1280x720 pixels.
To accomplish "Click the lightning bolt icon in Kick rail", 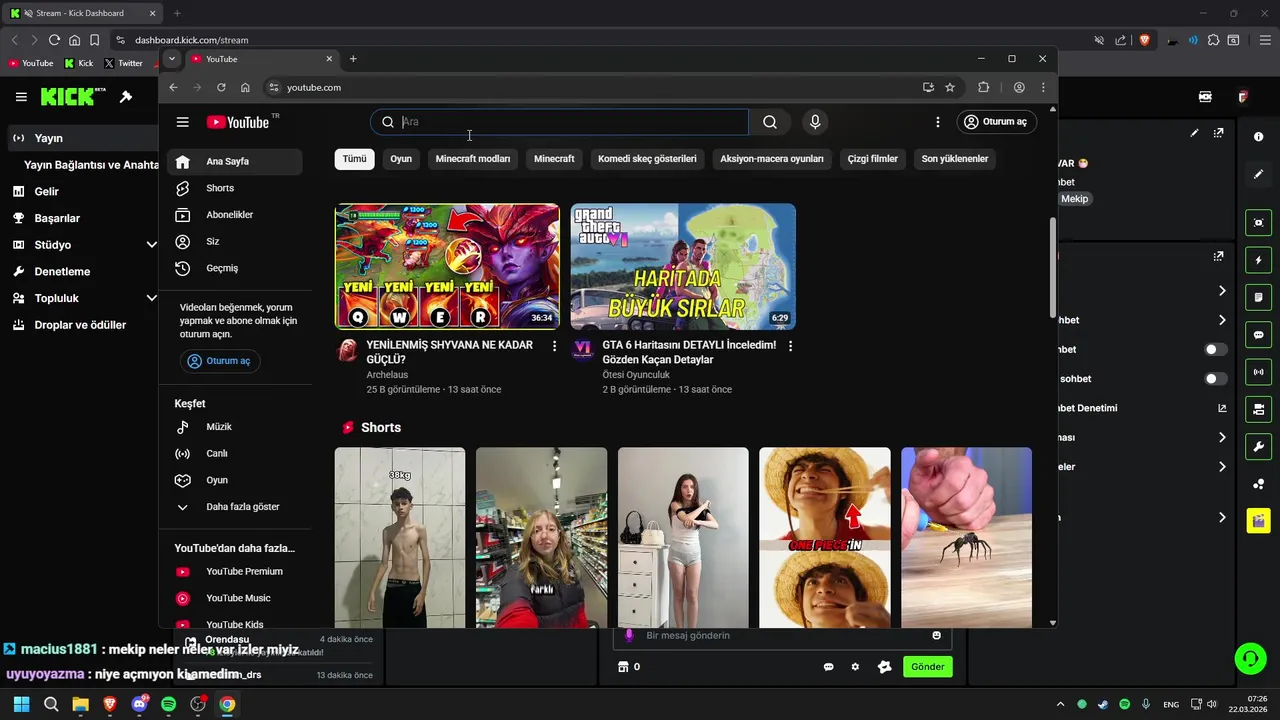I will [x=1258, y=260].
